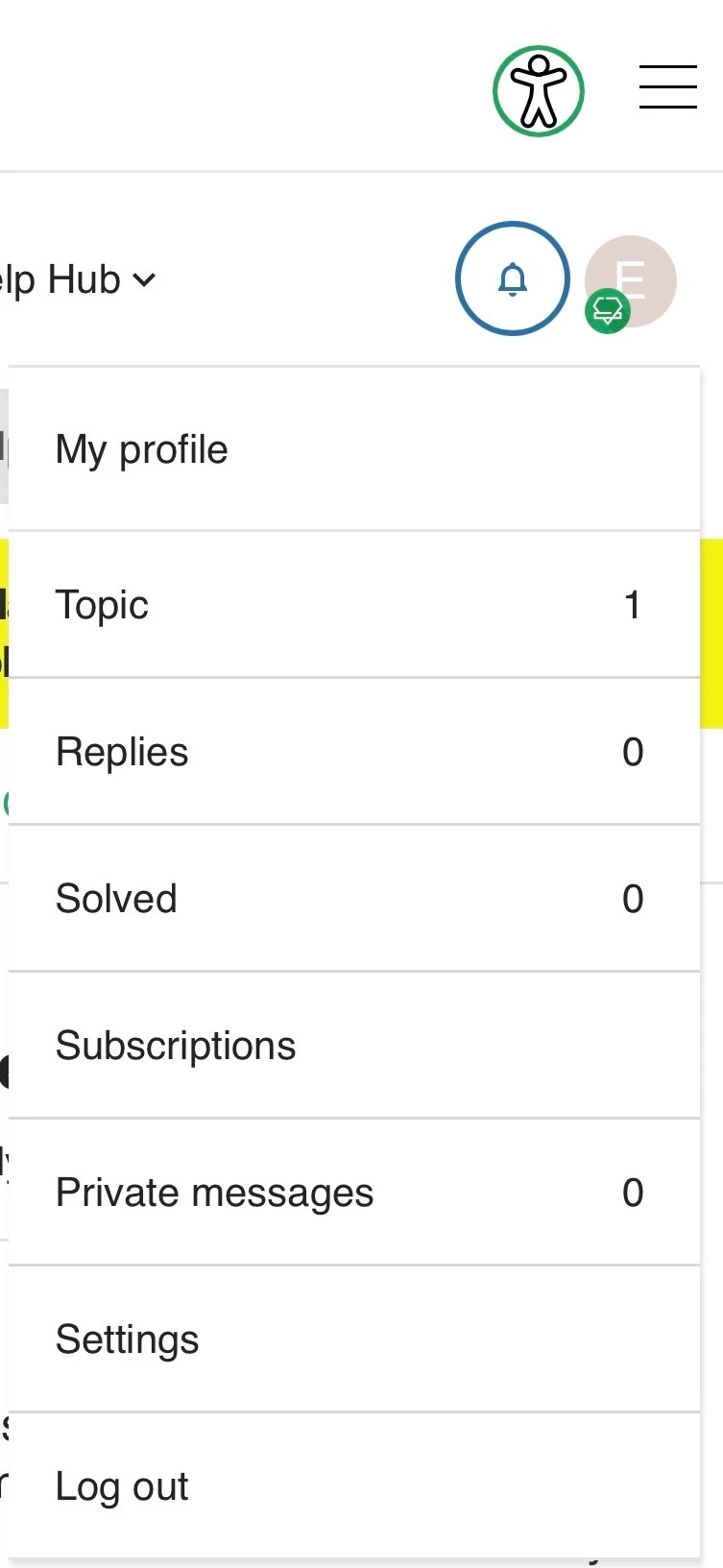723x1568 pixels.
Task: Open the accessibility options icon
Action: (x=538, y=91)
